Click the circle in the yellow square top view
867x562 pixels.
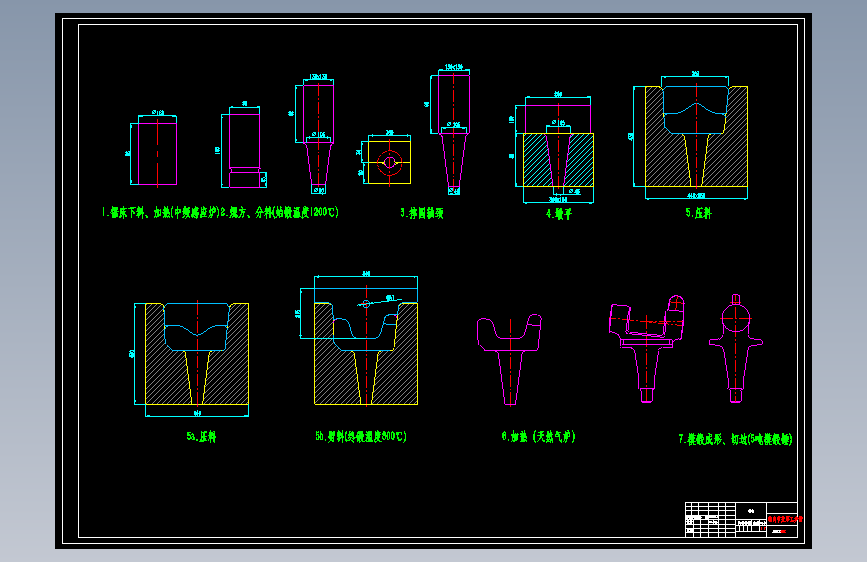389,162
